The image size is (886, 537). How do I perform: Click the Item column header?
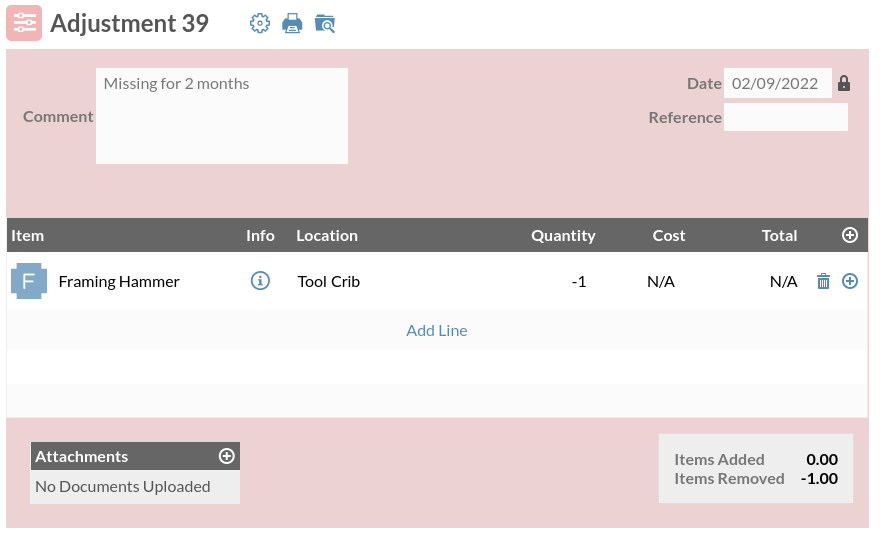click(x=27, y=236)
